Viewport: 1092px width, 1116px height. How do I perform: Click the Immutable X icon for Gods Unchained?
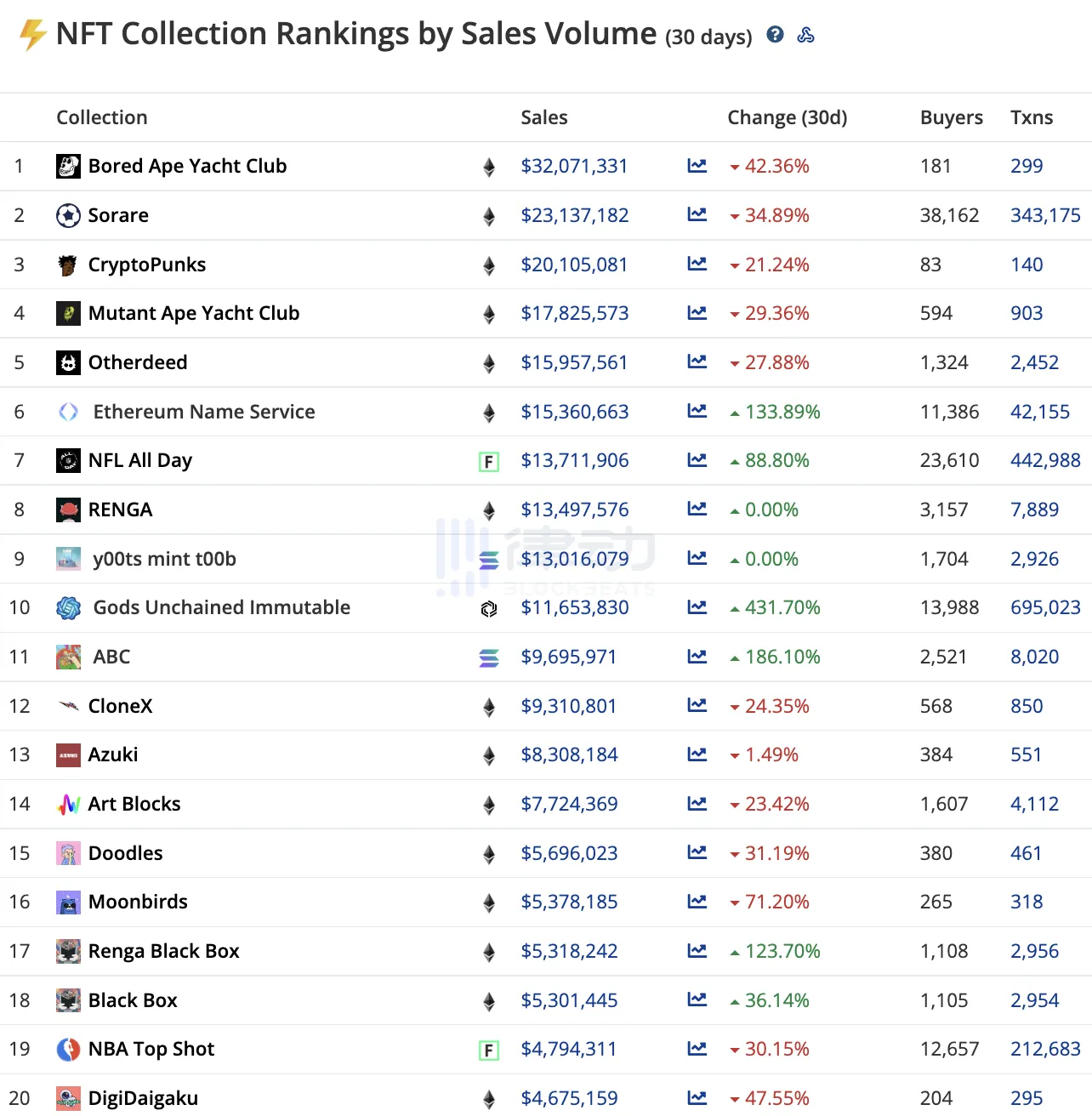click(489, 608)
